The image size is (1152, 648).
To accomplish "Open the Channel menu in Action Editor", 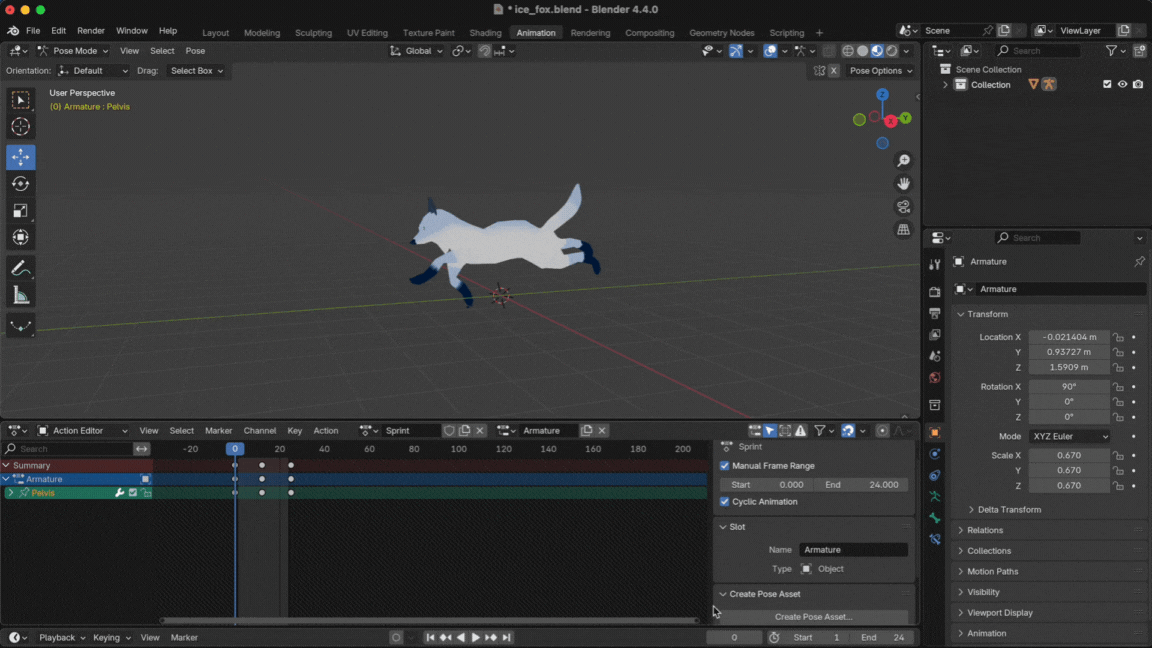I will tap(259, 431).
